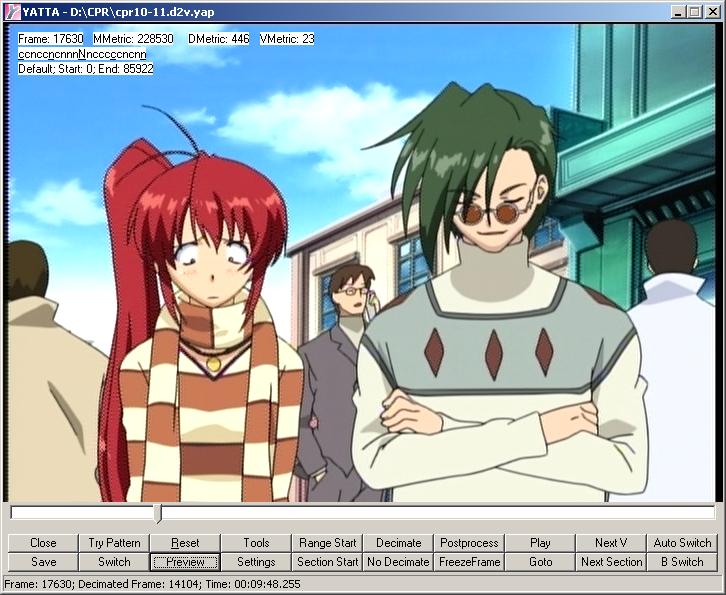Viewport: 726px width, 595px height.
Task: Click the YATTA title bar app icon
Action: [x=12, y=12]
